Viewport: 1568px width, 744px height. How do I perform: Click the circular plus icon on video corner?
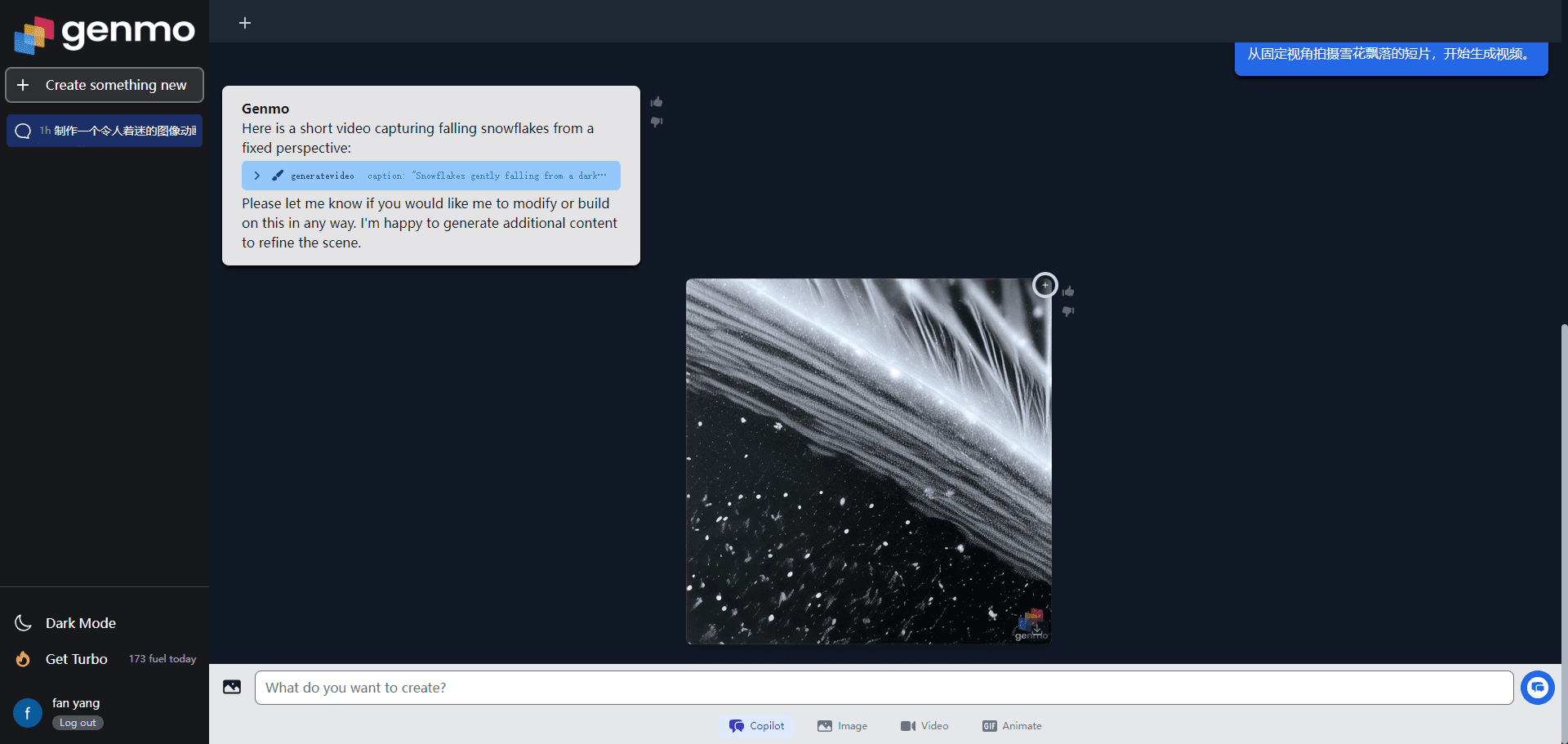point(1045,285)
